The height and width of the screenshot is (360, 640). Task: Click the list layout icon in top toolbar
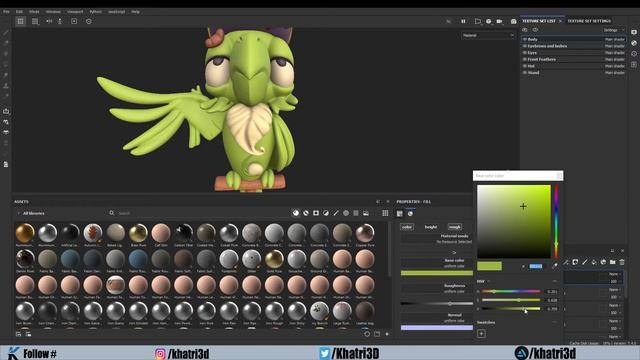click(35, 21)
